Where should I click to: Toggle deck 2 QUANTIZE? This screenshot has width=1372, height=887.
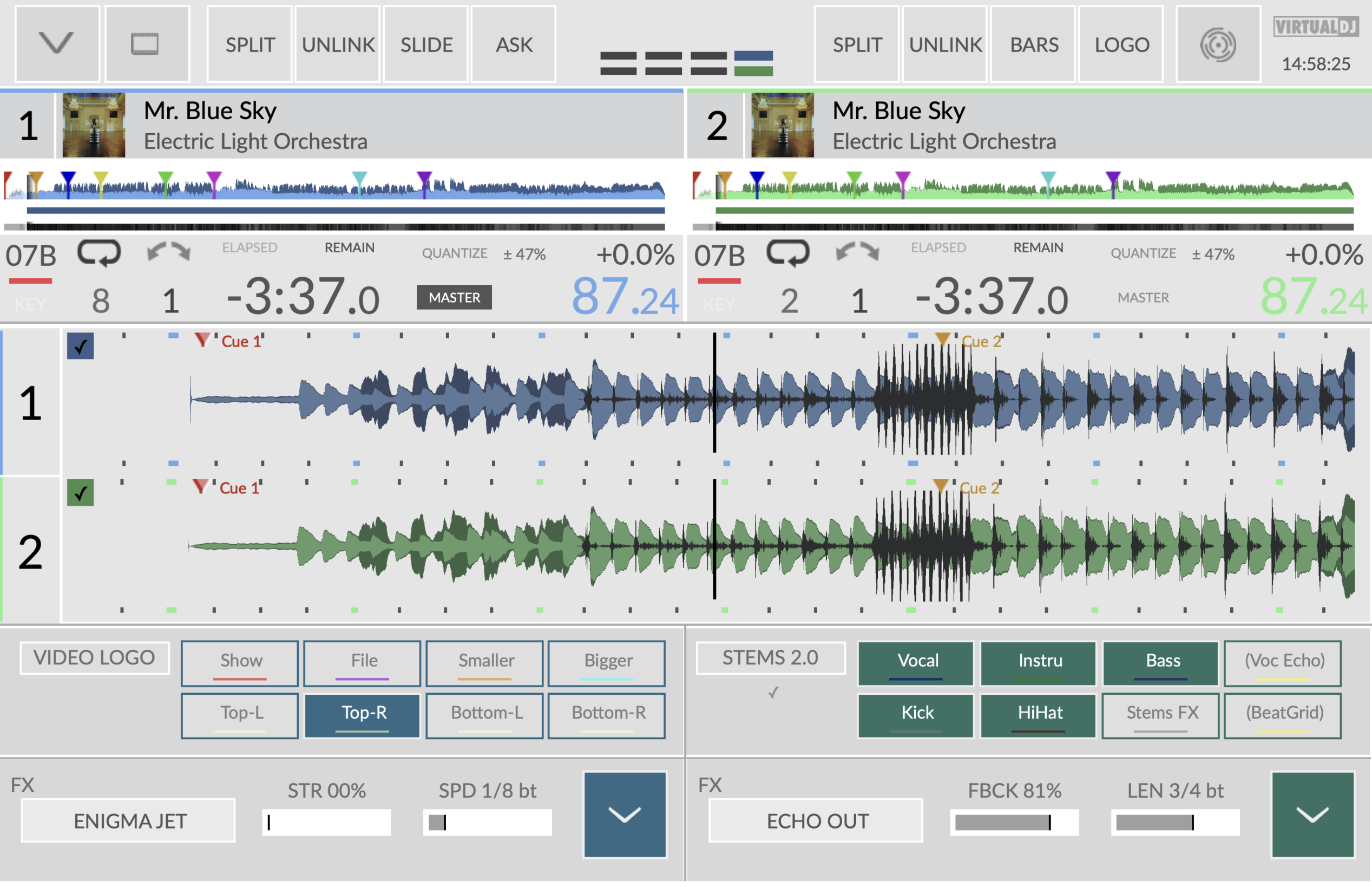click(x=1143, y=253)
